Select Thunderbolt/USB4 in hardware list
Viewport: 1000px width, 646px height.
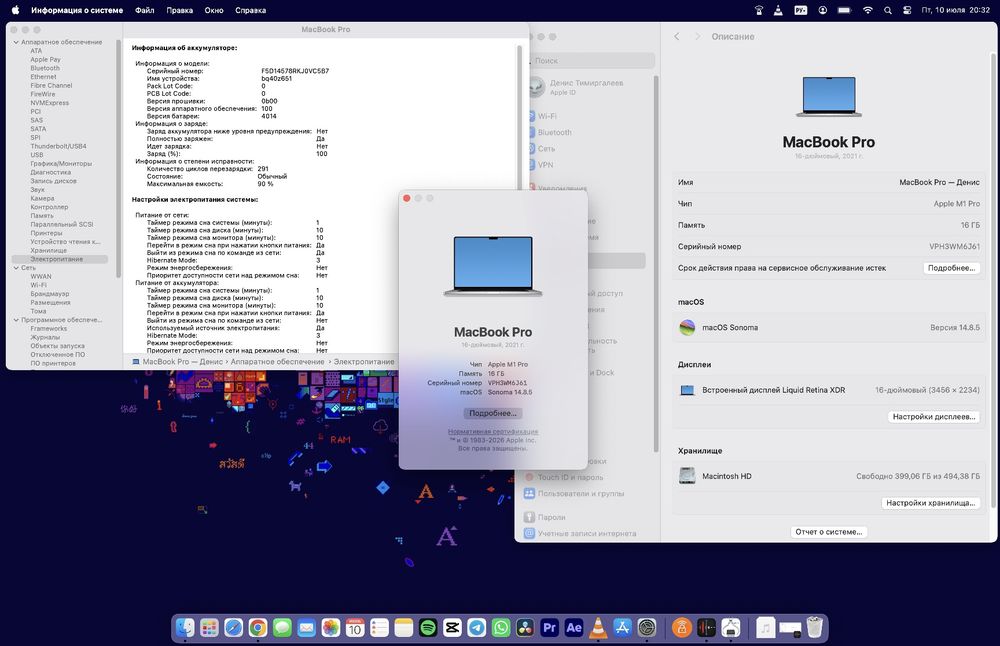(x=58, y=146)
